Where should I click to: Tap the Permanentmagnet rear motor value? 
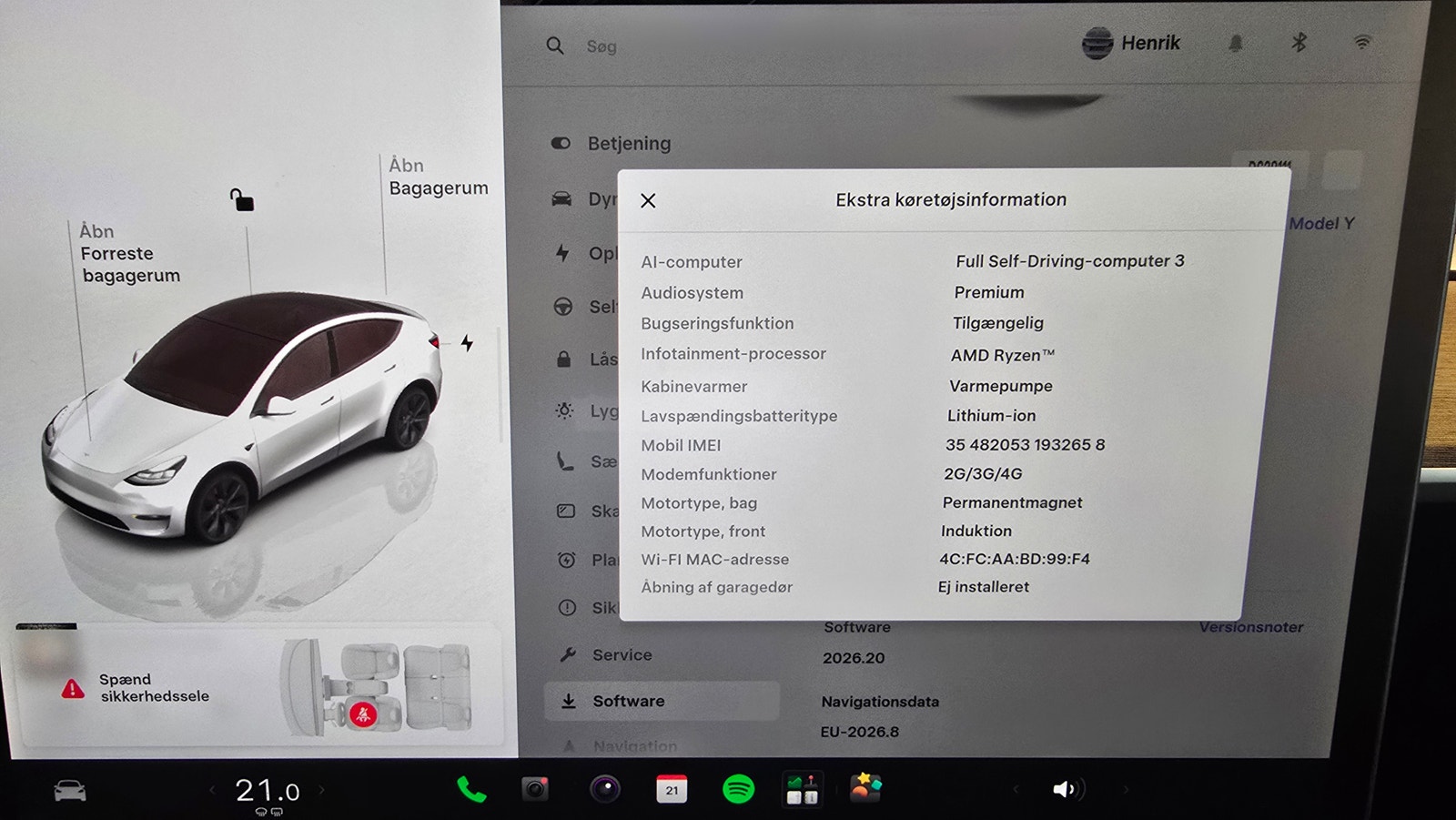(1012, 502)
